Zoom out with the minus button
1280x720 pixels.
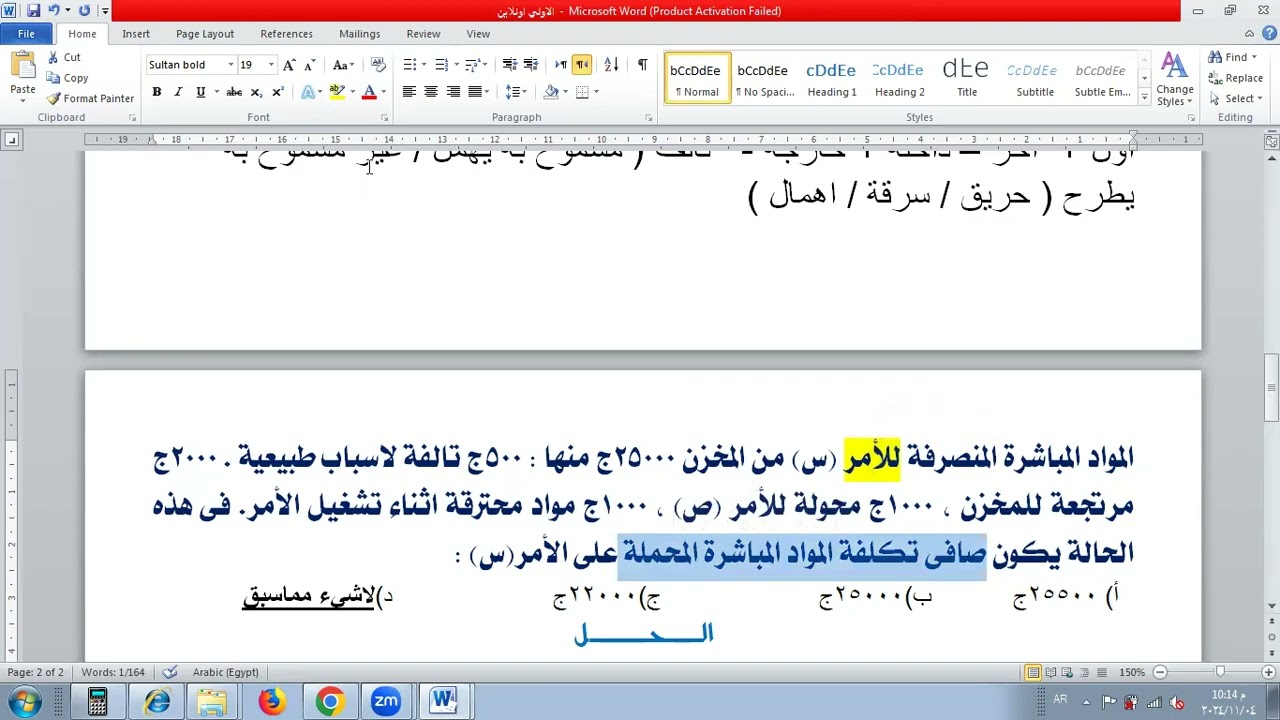pos(1160,672)
